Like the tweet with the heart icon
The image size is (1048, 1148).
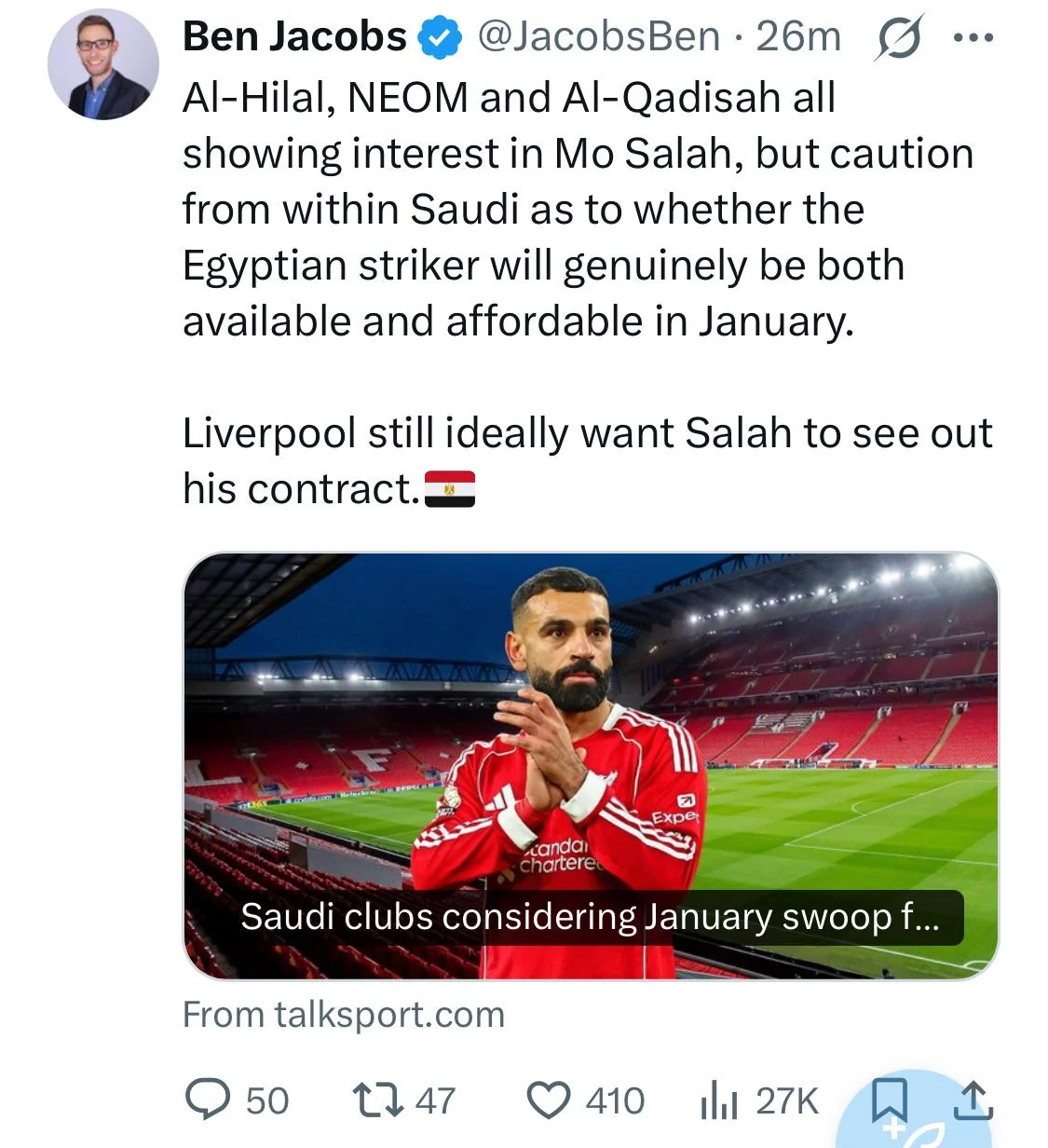[x=549, y=1100]
